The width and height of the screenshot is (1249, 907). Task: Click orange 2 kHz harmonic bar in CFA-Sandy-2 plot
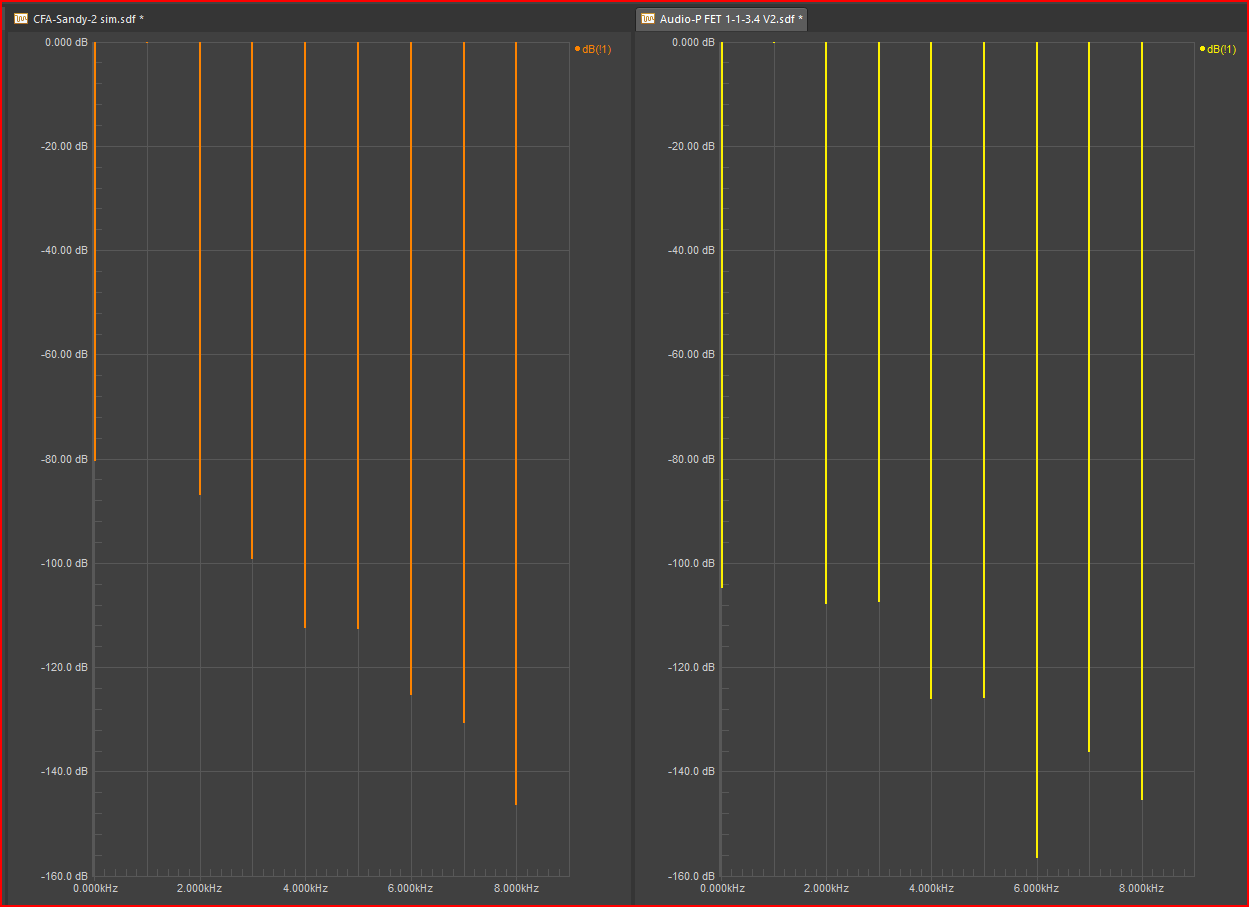coord(200,268)
